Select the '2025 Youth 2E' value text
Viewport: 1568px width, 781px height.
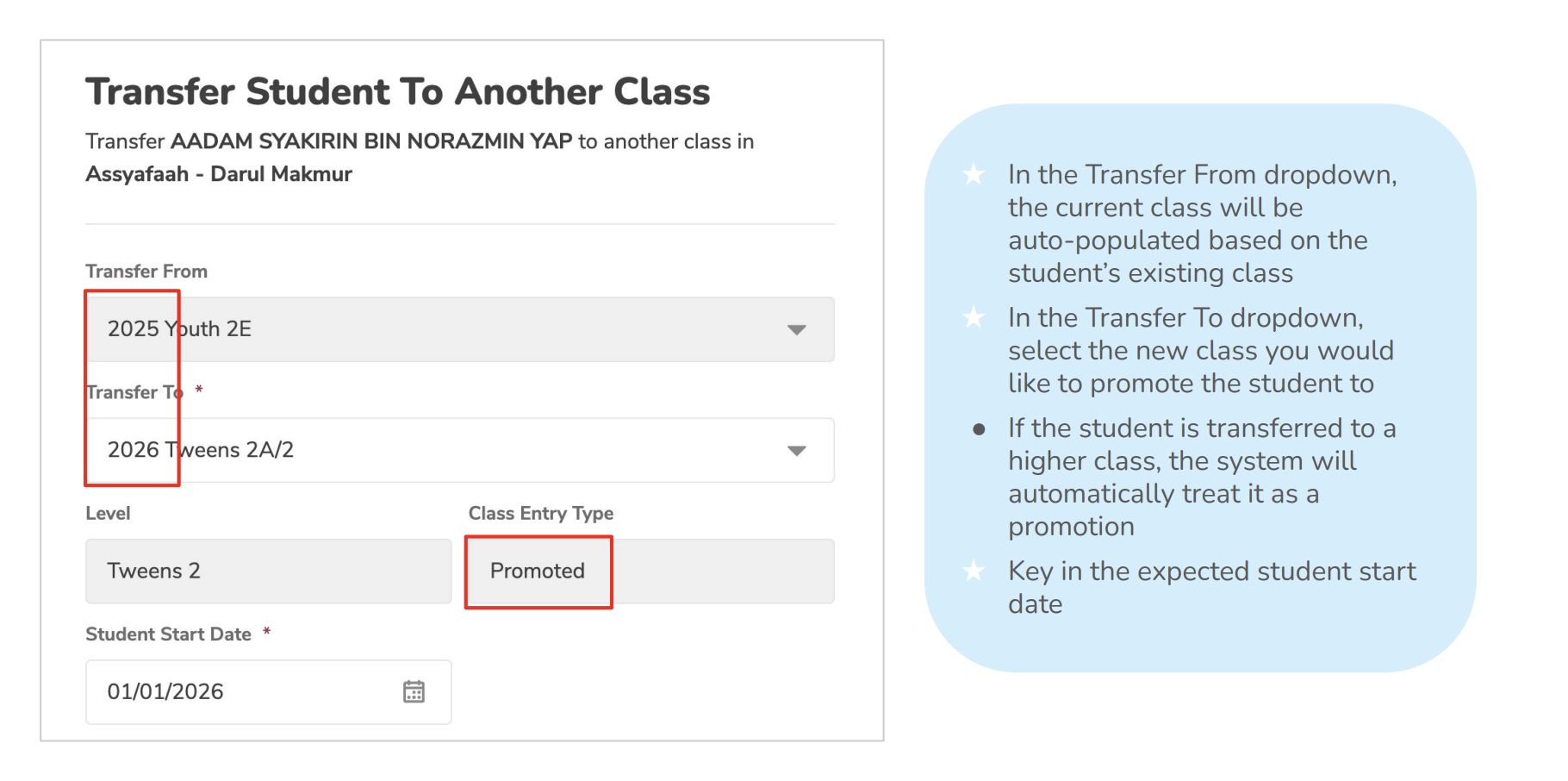pyautogui.click(x=179, y=329)
